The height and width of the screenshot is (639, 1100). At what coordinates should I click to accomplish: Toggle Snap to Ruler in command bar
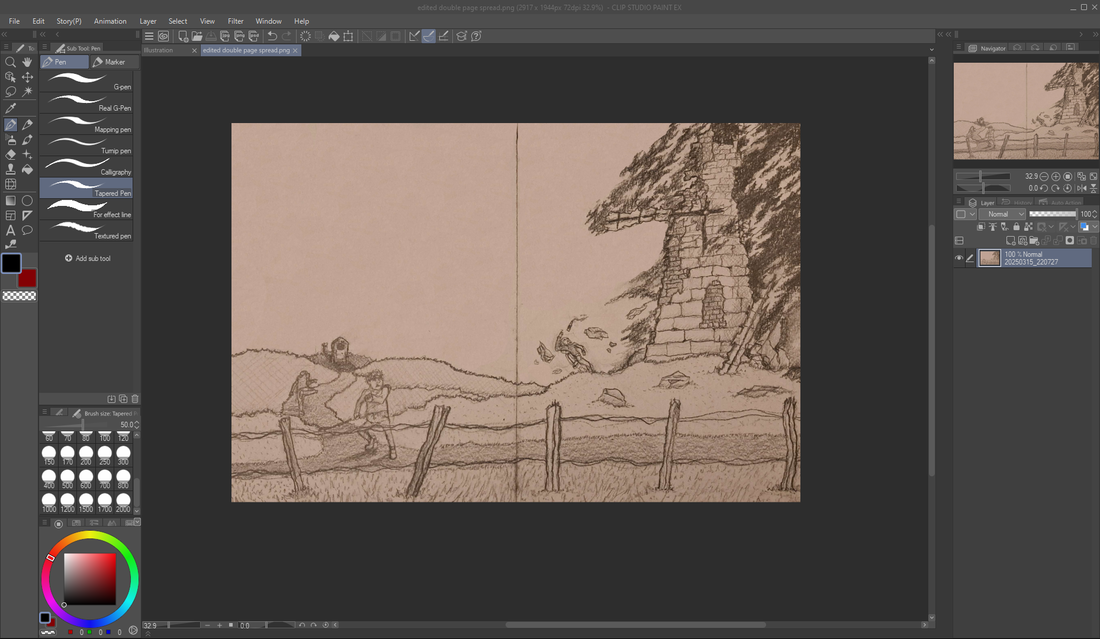tap(415, 36)
